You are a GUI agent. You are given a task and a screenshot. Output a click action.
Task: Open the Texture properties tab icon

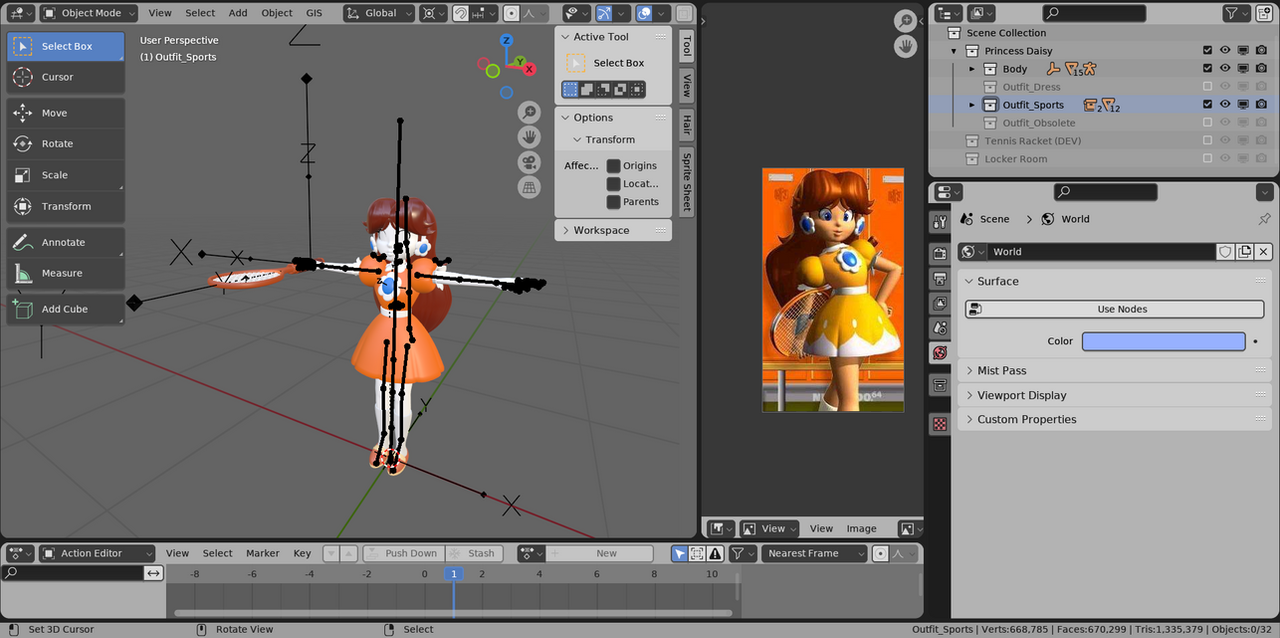tap(940, 424)
